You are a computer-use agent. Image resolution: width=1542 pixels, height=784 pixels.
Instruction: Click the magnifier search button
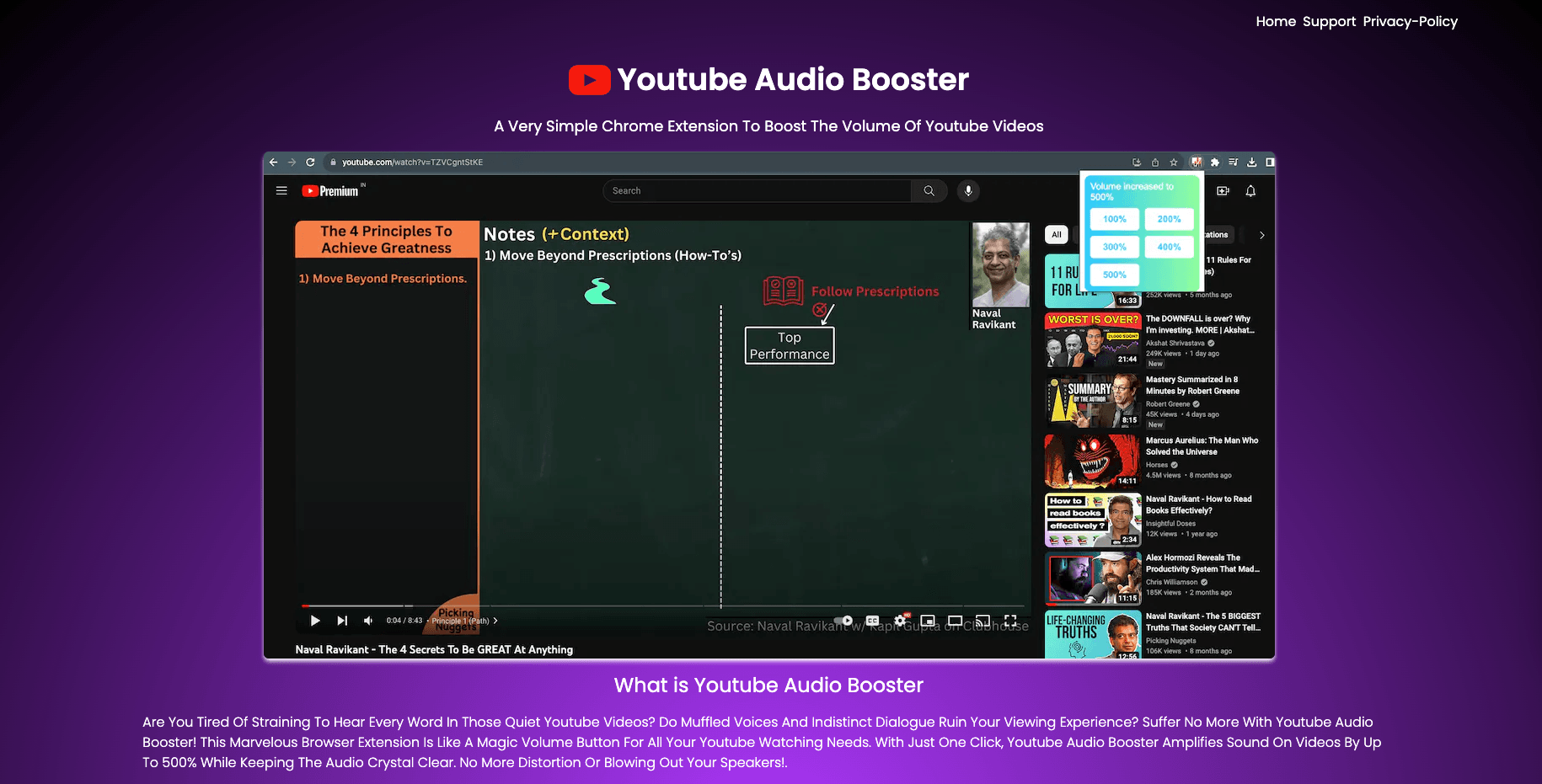click(x=929, y=191)
